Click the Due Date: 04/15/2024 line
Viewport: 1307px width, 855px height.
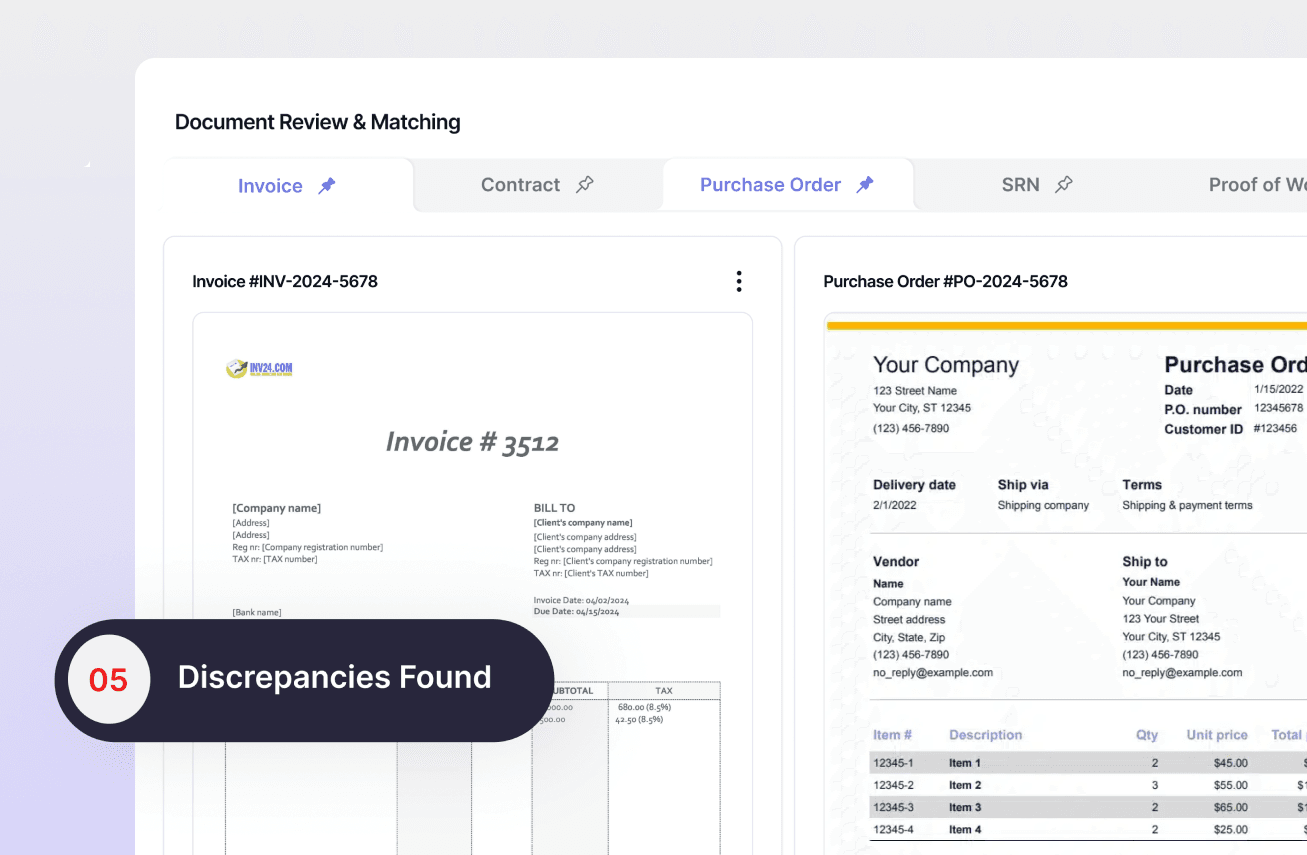[577, 611]
